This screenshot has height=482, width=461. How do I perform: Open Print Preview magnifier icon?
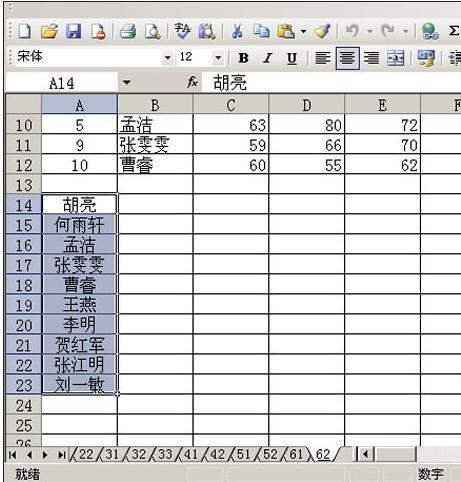[x=153, y=32]
